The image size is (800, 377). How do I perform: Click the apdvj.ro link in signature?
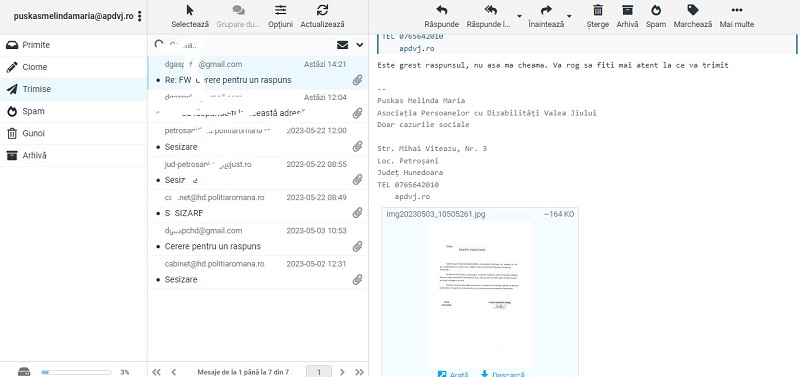pos(412,196)
